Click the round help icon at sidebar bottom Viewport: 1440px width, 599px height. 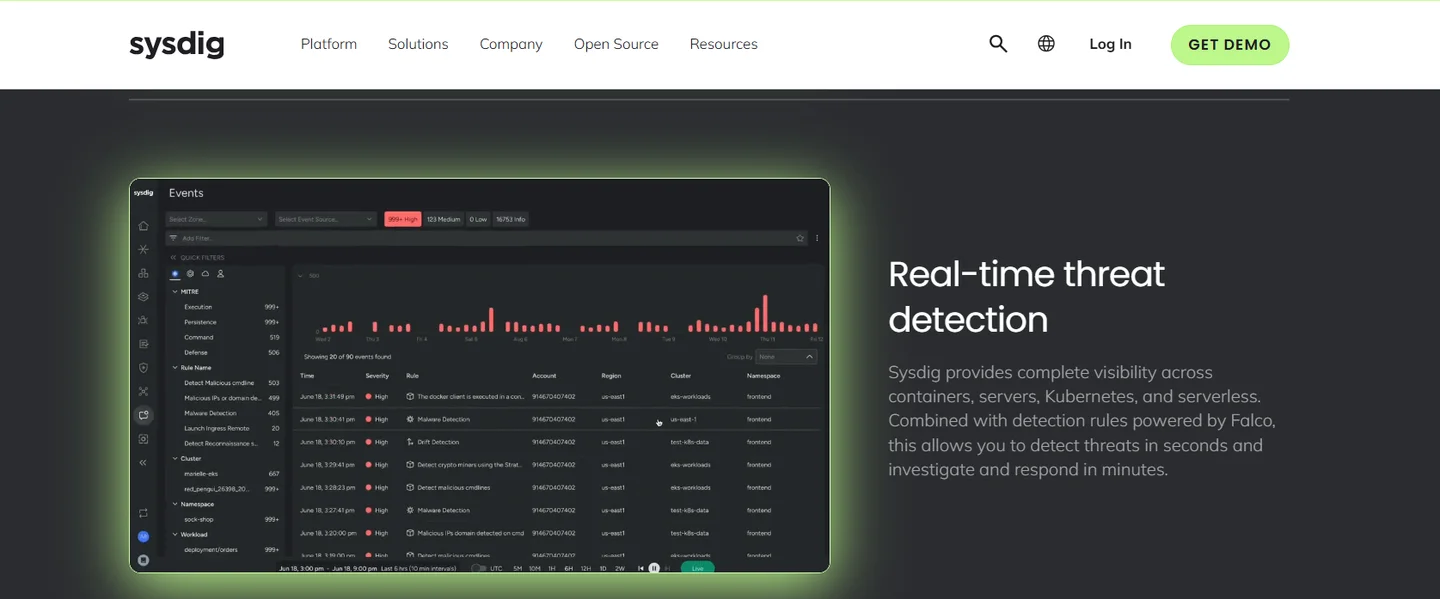pos(144,560)
